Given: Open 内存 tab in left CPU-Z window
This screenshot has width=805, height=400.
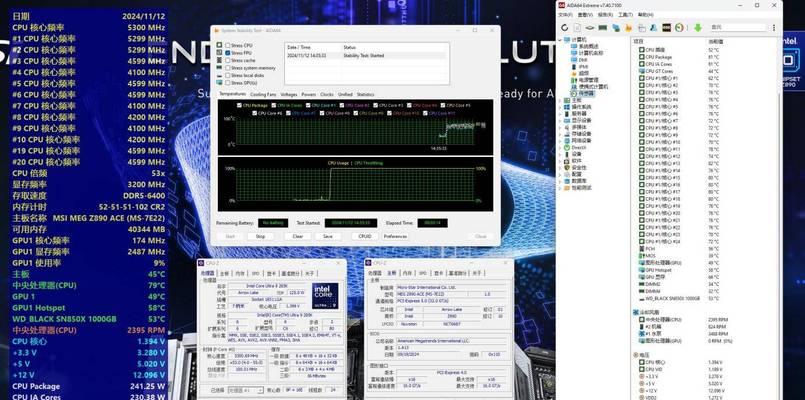Looking at the screenshot, I should tap(240, 273).
